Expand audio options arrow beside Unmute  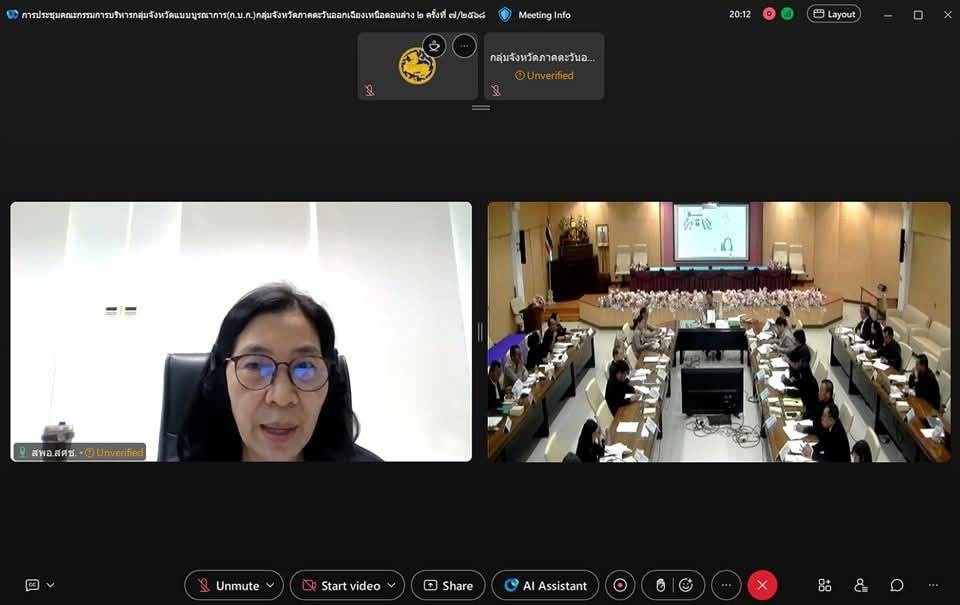(270, 585)
